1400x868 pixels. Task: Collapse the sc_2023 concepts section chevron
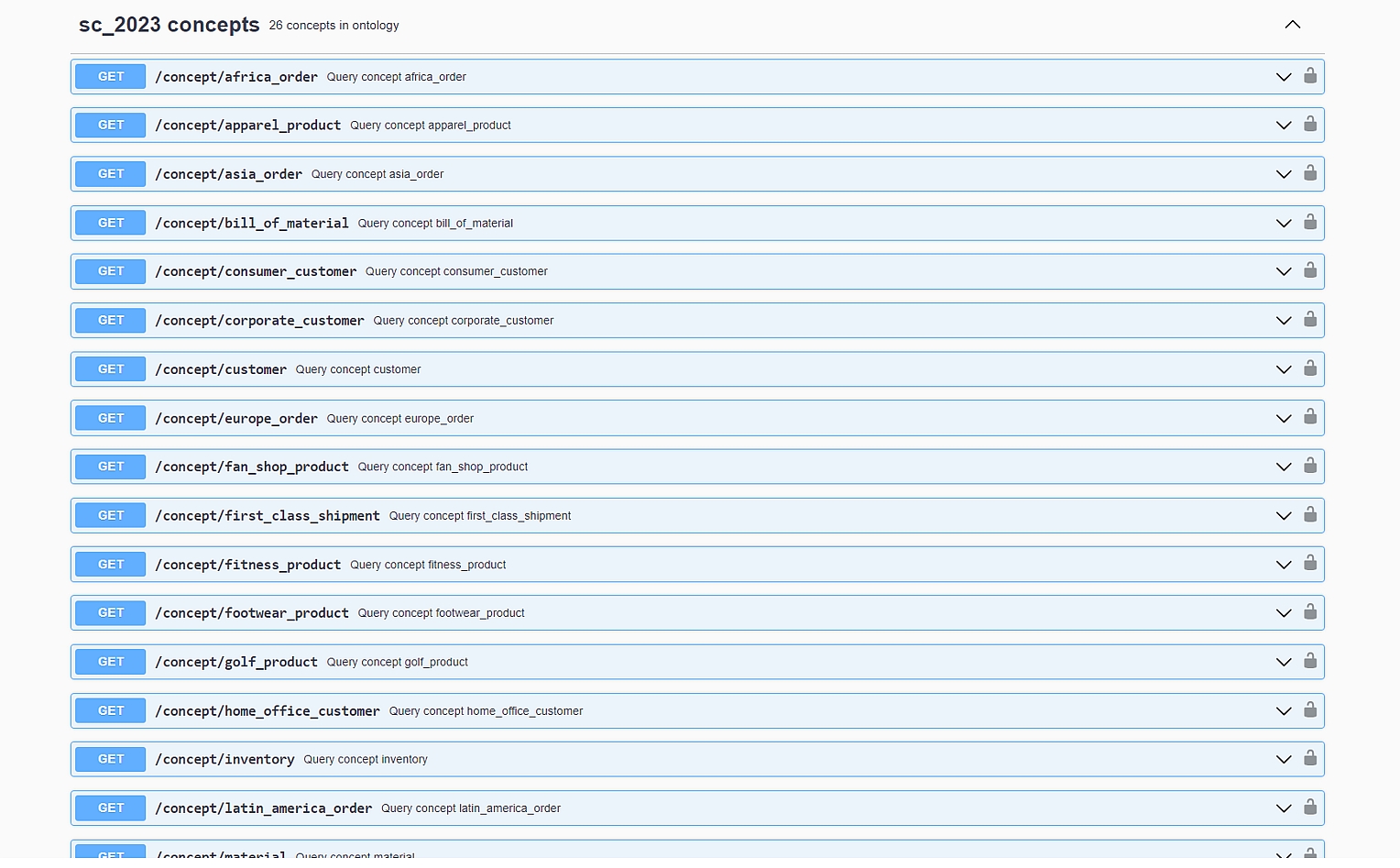(1293, 25)
